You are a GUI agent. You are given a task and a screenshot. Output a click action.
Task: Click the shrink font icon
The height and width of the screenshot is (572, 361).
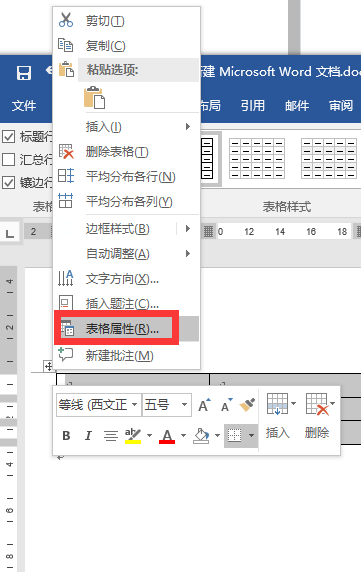226,405
